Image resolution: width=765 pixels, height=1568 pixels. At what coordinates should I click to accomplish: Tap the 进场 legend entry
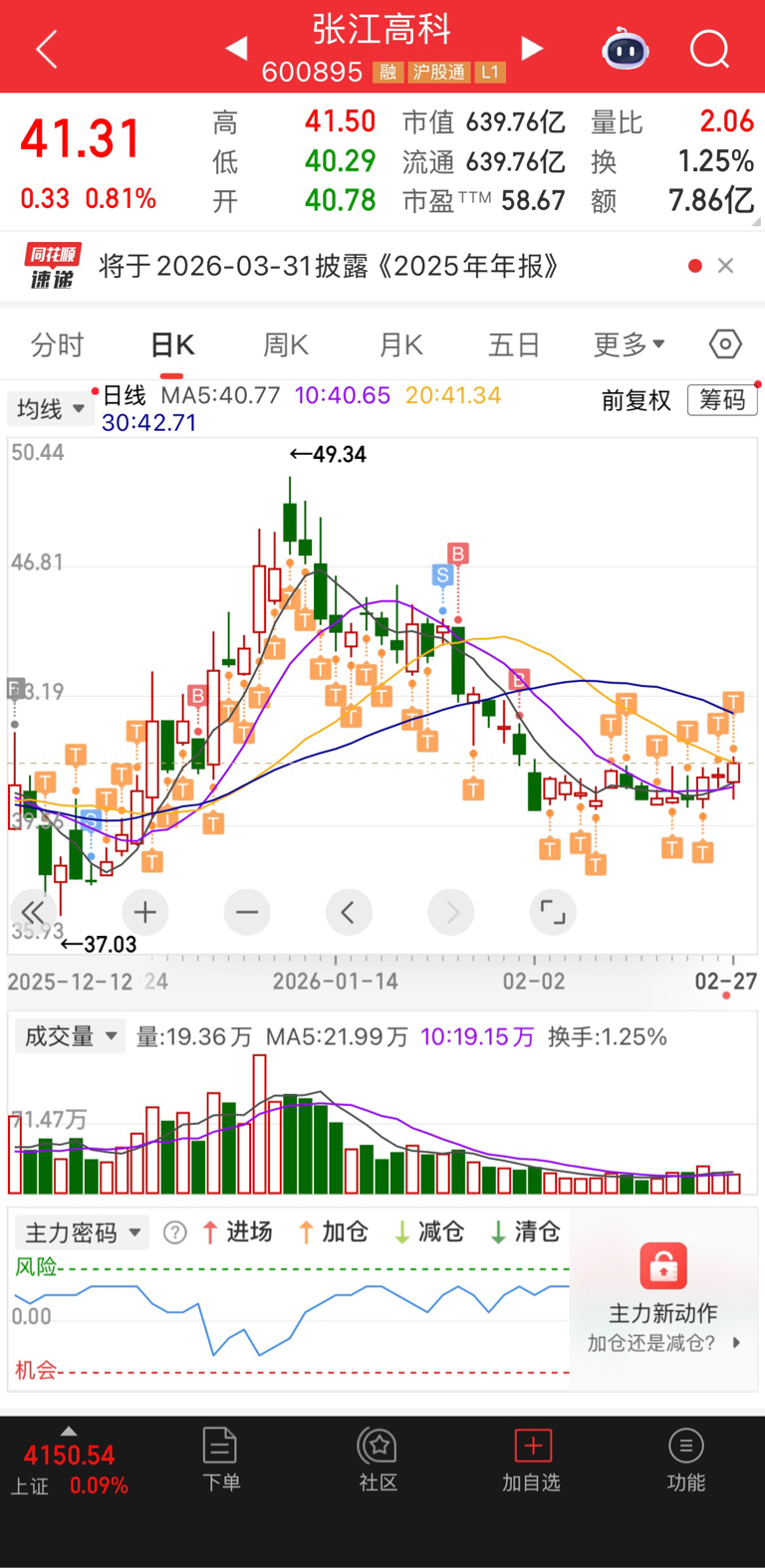tap(238, 1232)
